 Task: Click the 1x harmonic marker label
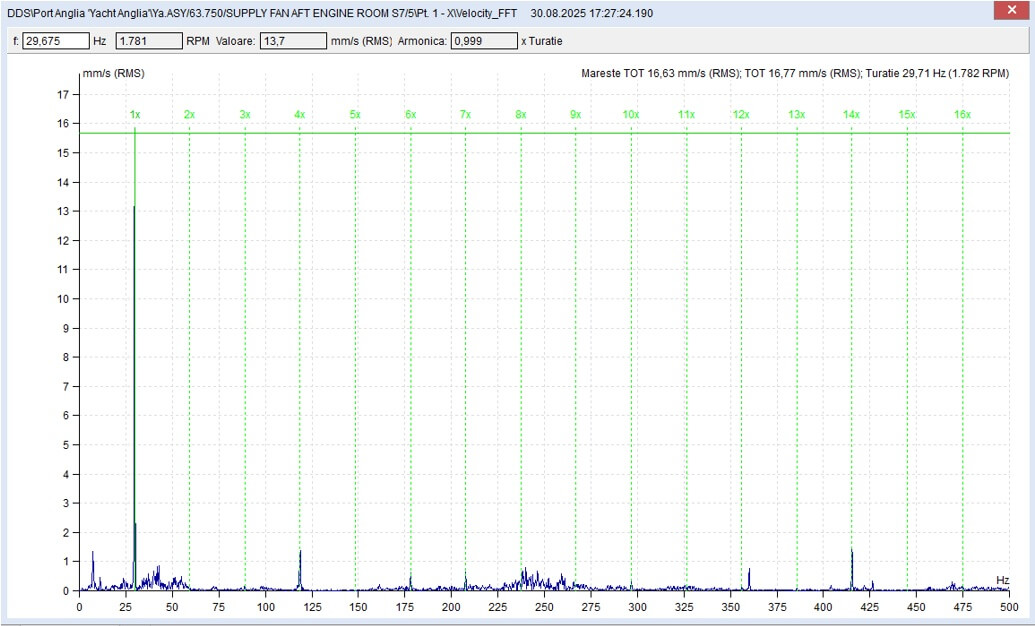[135, 114]
